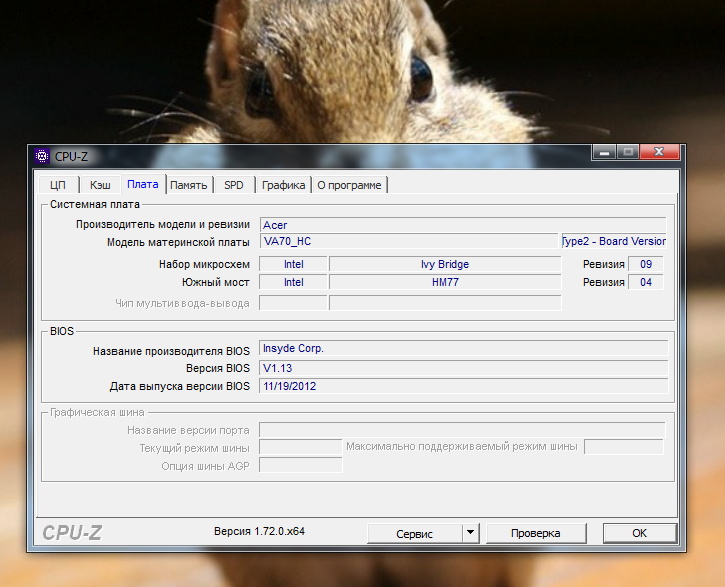Close the CPU-Z window
The height and width of the screenshot is (587, 725).
[659, 152]
